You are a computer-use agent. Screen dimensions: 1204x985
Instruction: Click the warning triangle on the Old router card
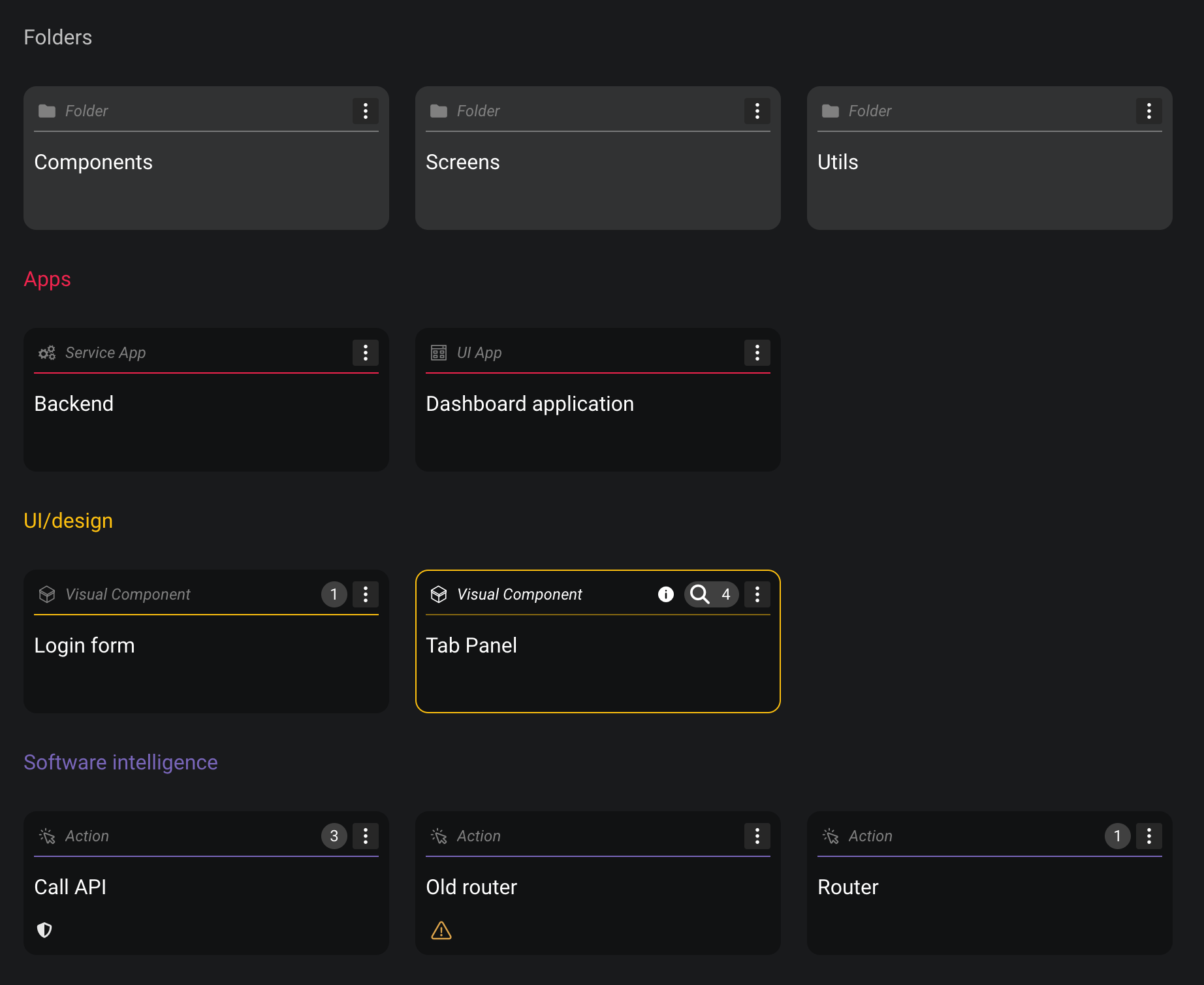(441, 930)
